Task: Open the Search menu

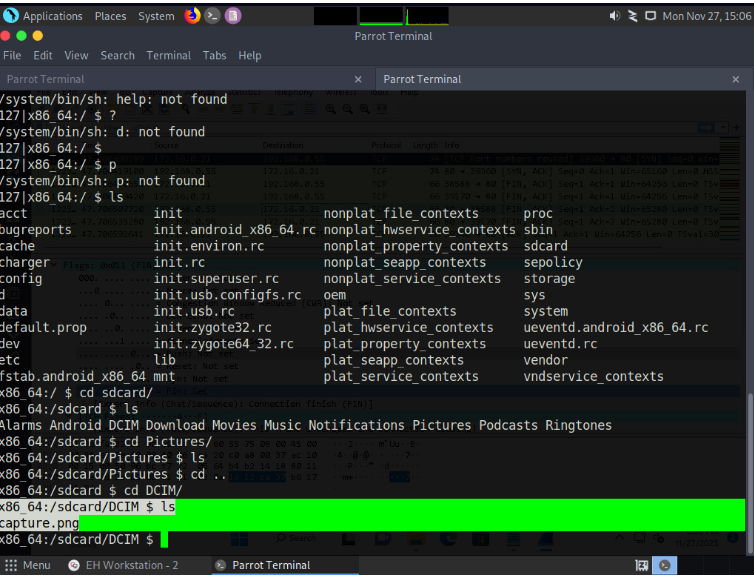Action: (117, 55)
